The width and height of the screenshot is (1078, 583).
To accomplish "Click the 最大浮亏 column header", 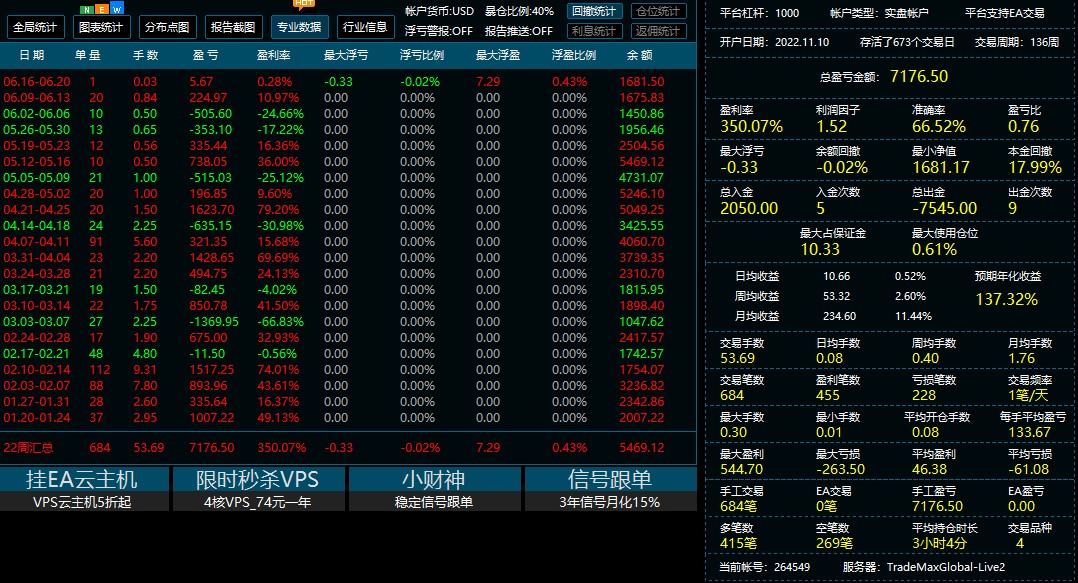I will (346, 55).
